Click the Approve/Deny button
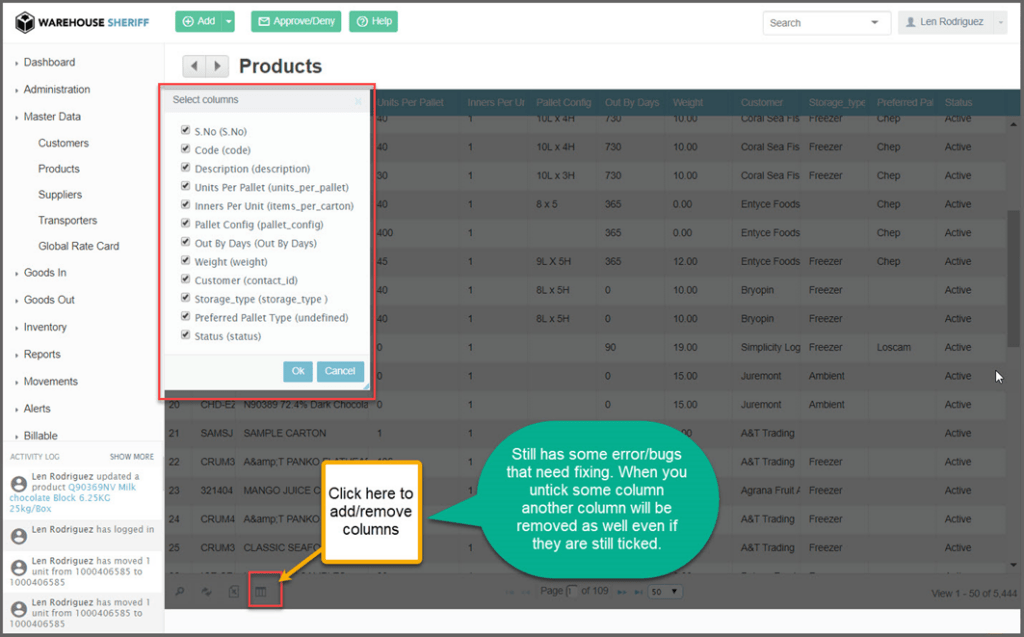The image size is (1024, 637). (296, 21)
